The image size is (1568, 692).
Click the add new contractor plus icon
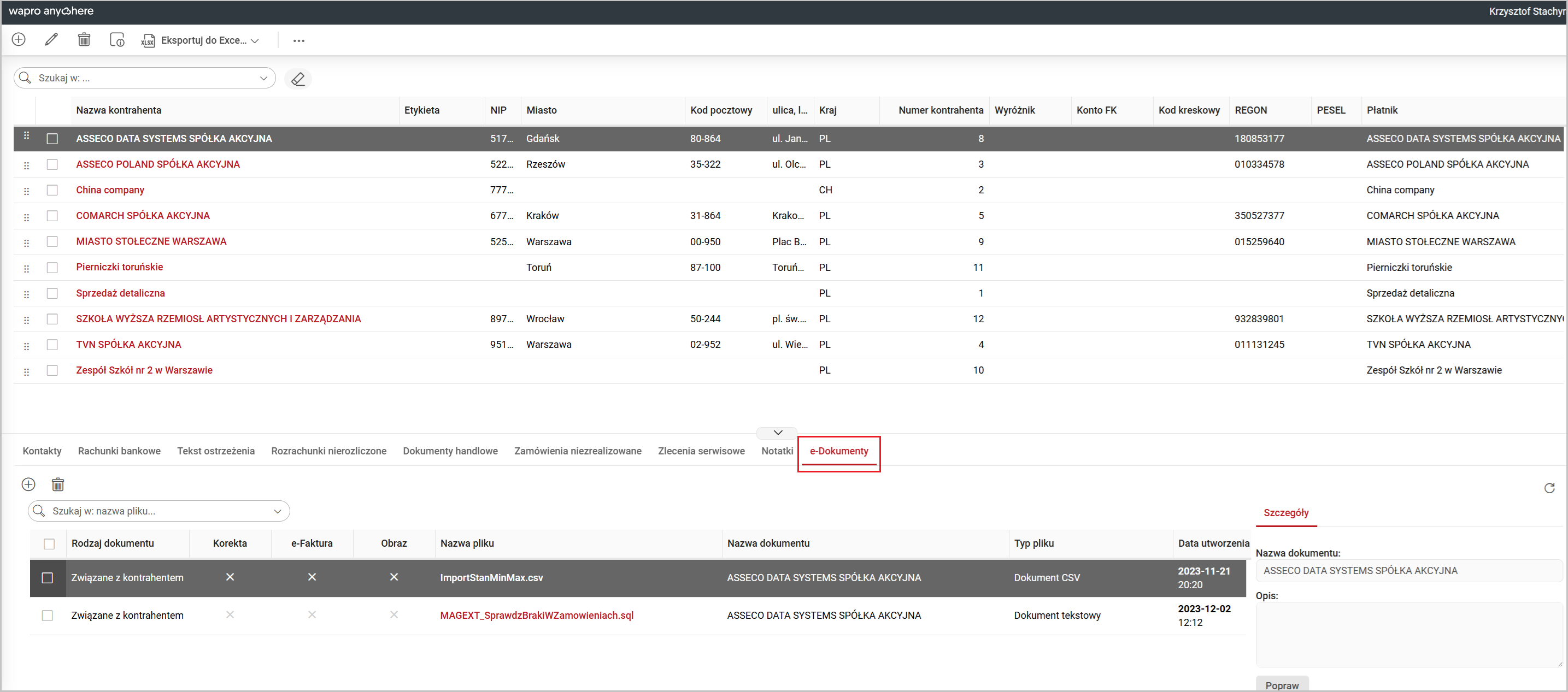tap(19, 39)
